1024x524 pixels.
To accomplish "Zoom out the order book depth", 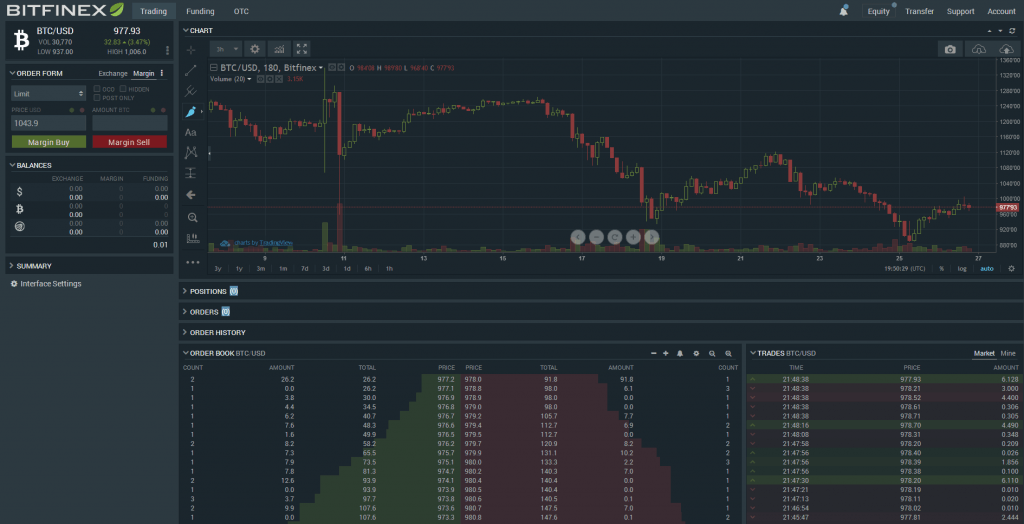I will point(712,353).
